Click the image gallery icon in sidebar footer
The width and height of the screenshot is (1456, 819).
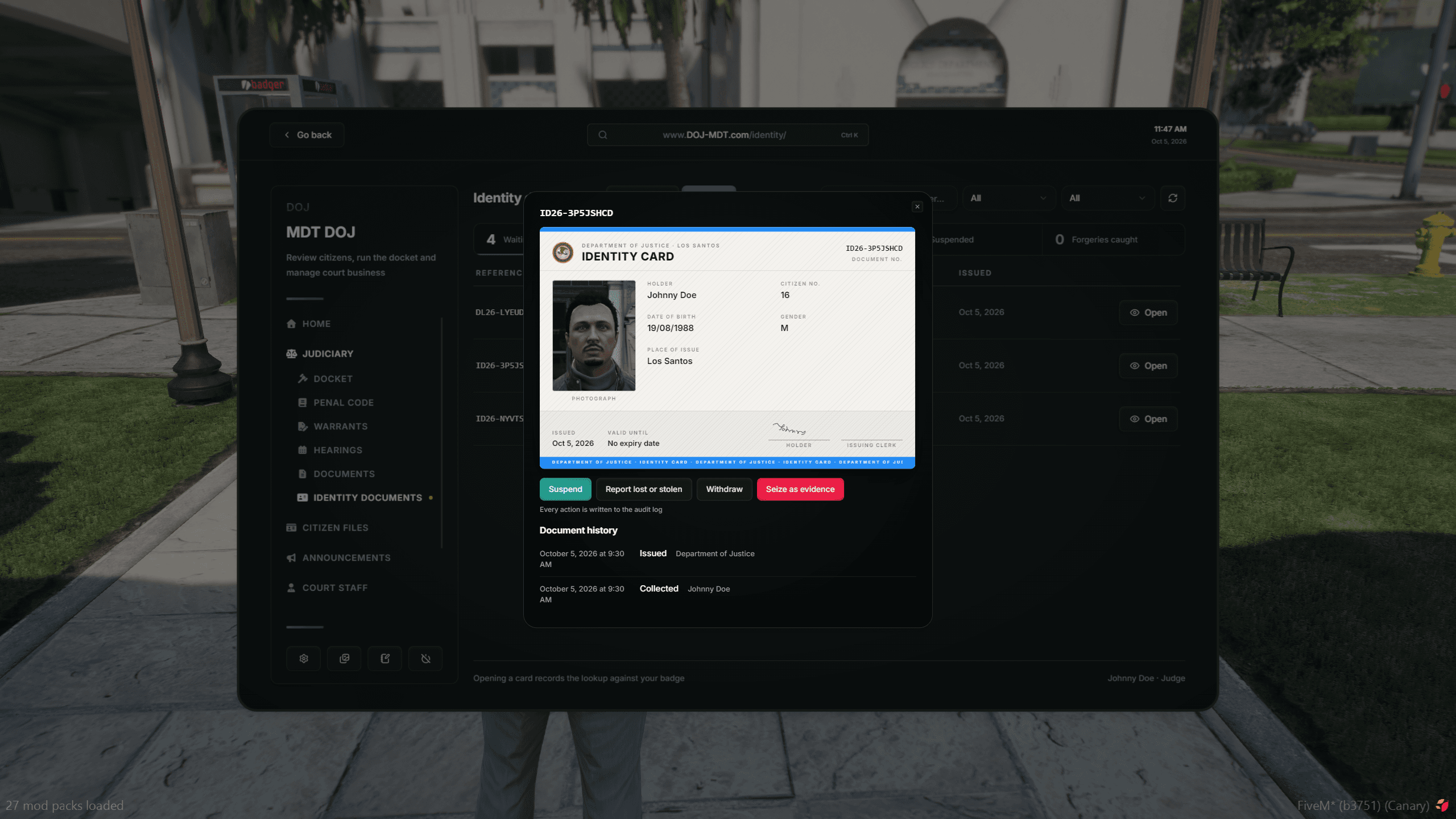(x=344, y=659)
